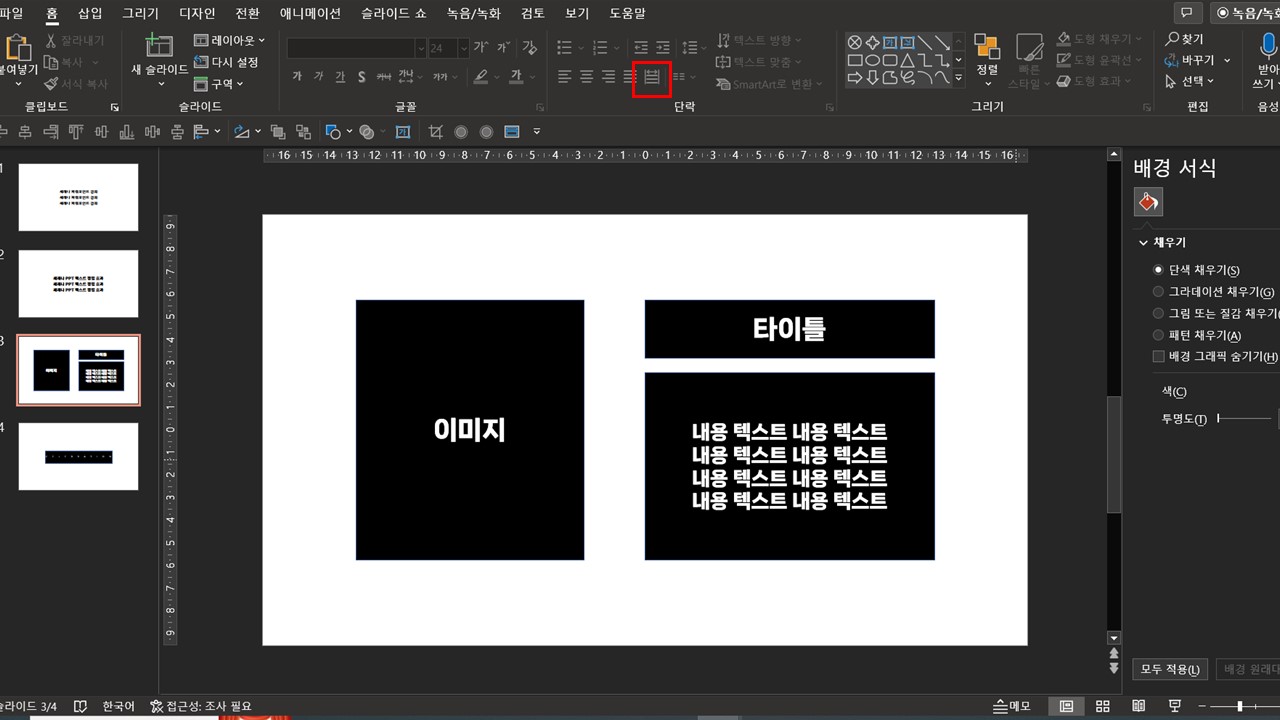Apply underline formatting to text
The width and height of the screenshot is (1280, 720).
click(x=340, y=77)
